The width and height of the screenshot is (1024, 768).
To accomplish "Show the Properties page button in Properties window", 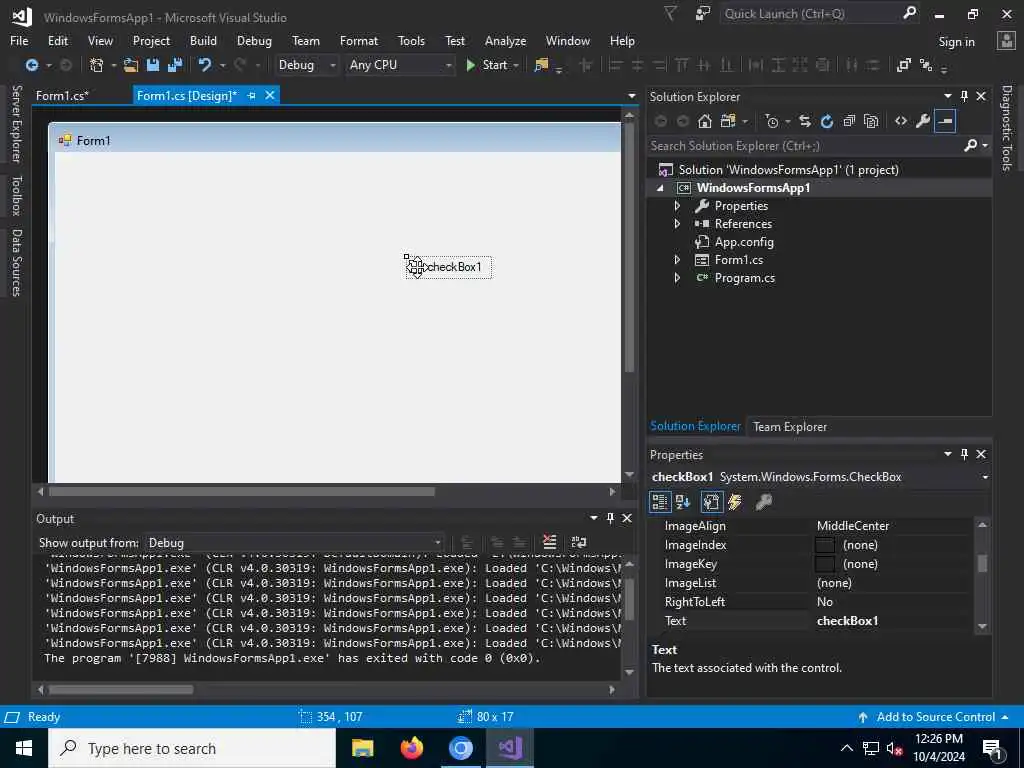I will click(711, 502).
